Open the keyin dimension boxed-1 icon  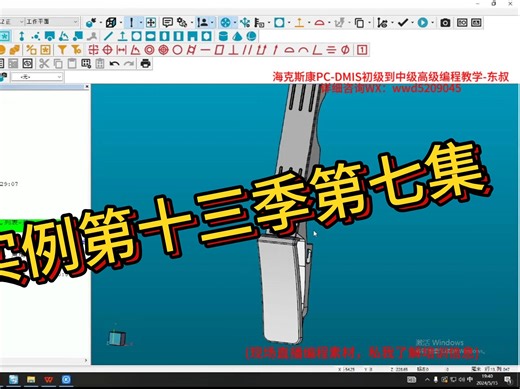click(x=362, y=50)
